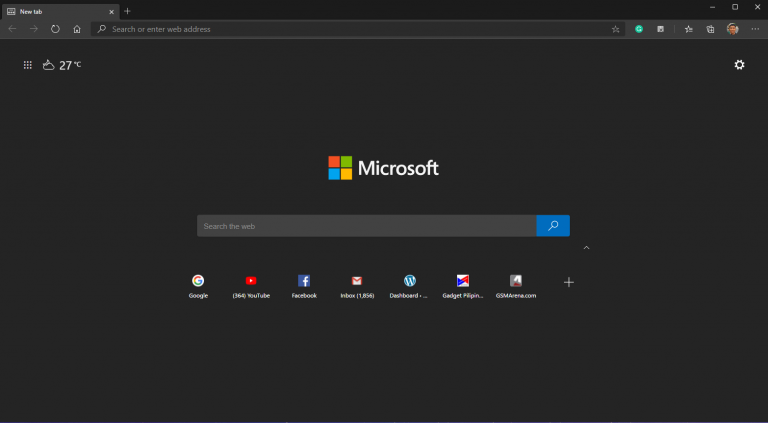This screenshot has height=423, width=768.
Task: Click the Grammarly extension icon
Action: 639,29
